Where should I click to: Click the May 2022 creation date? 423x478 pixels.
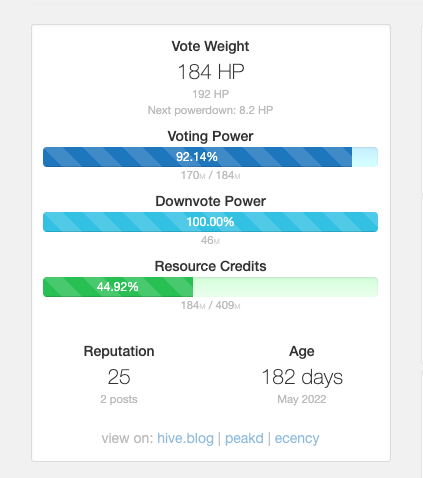302,399
